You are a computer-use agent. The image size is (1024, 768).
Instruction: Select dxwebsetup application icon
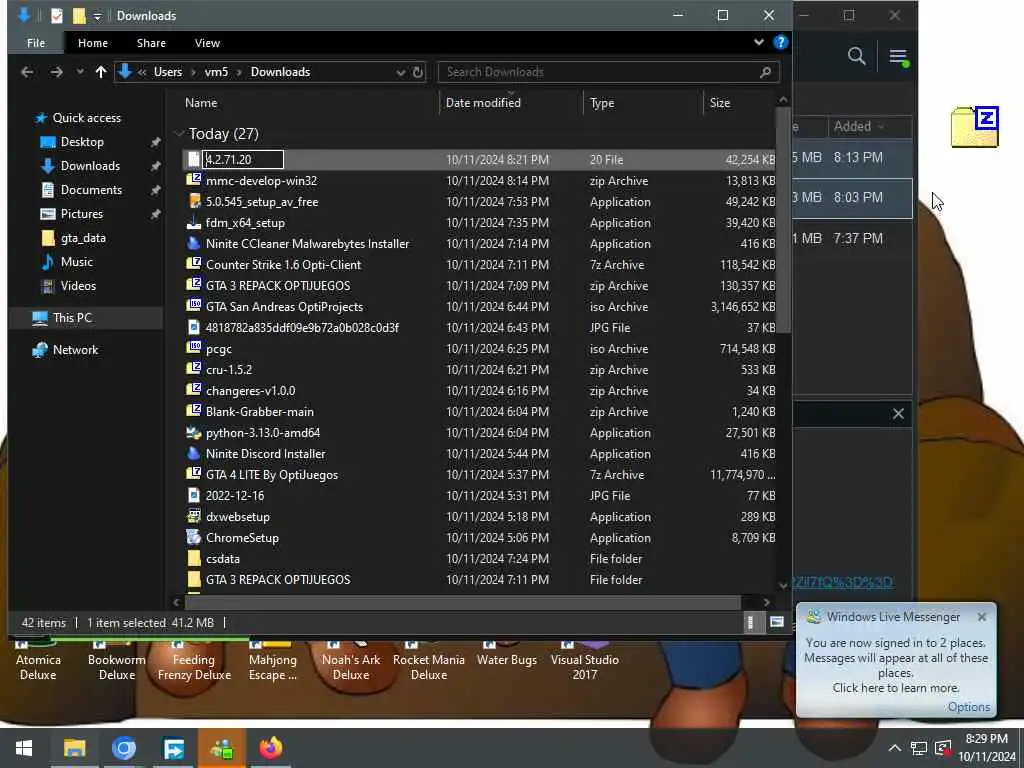pos(193,516)
